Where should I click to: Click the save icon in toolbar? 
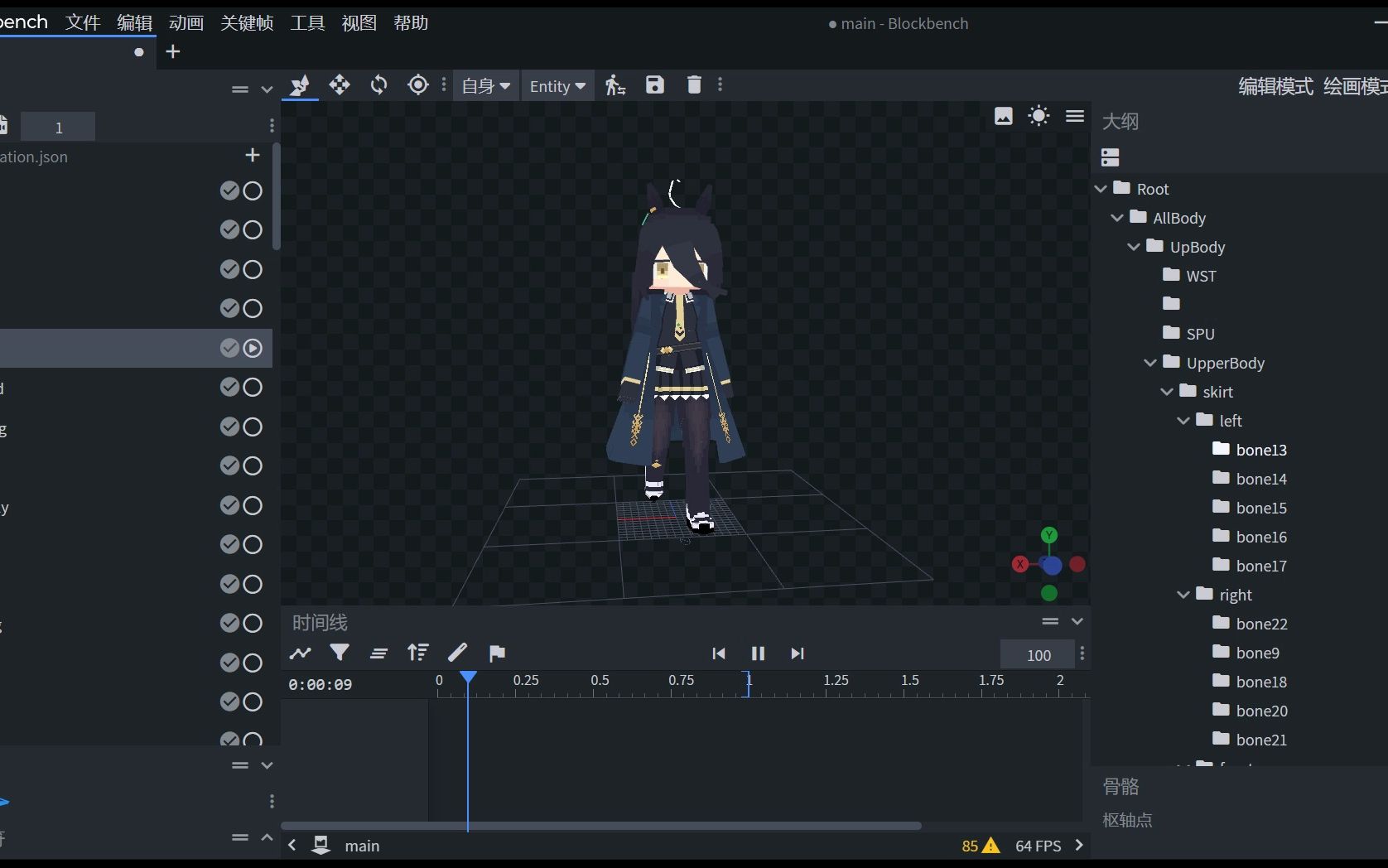coord(655,85)
